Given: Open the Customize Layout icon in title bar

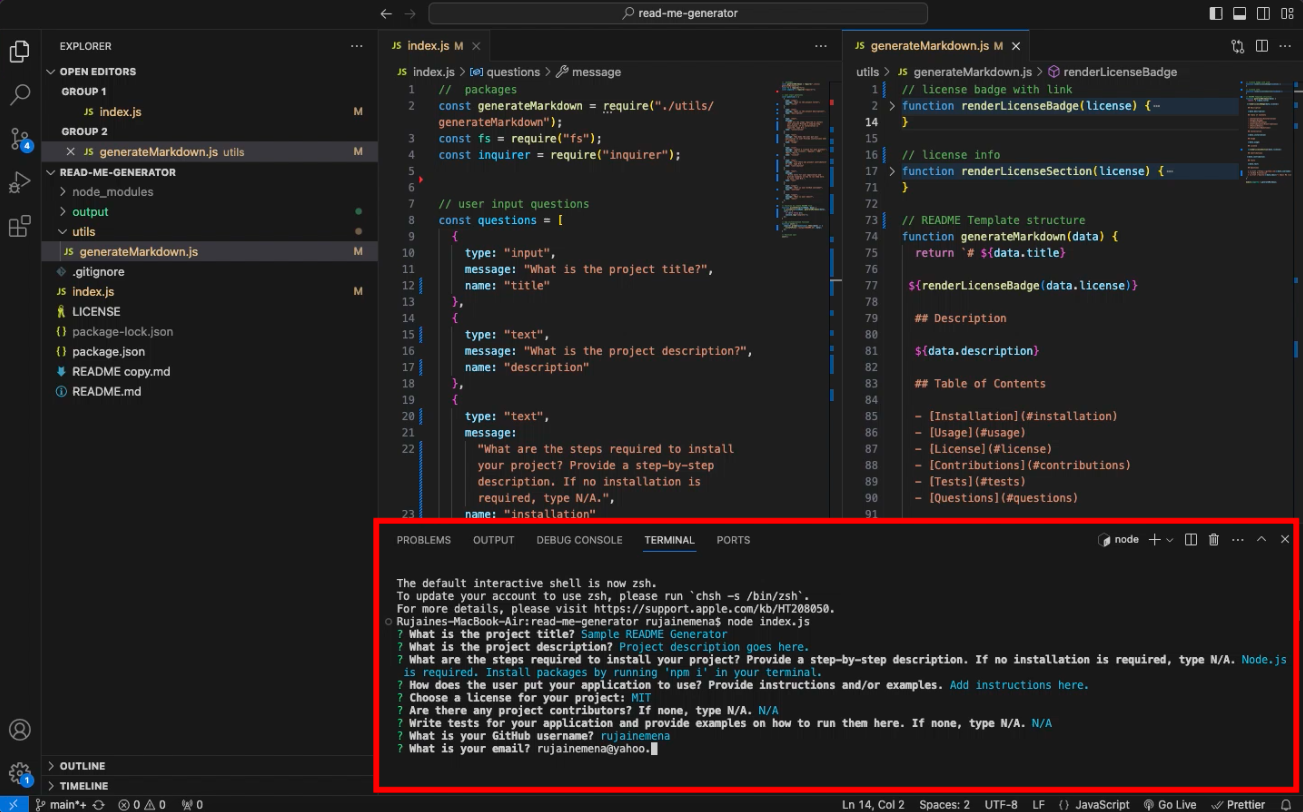Looking at the screenshot, I should click(x=1286, y=14).
